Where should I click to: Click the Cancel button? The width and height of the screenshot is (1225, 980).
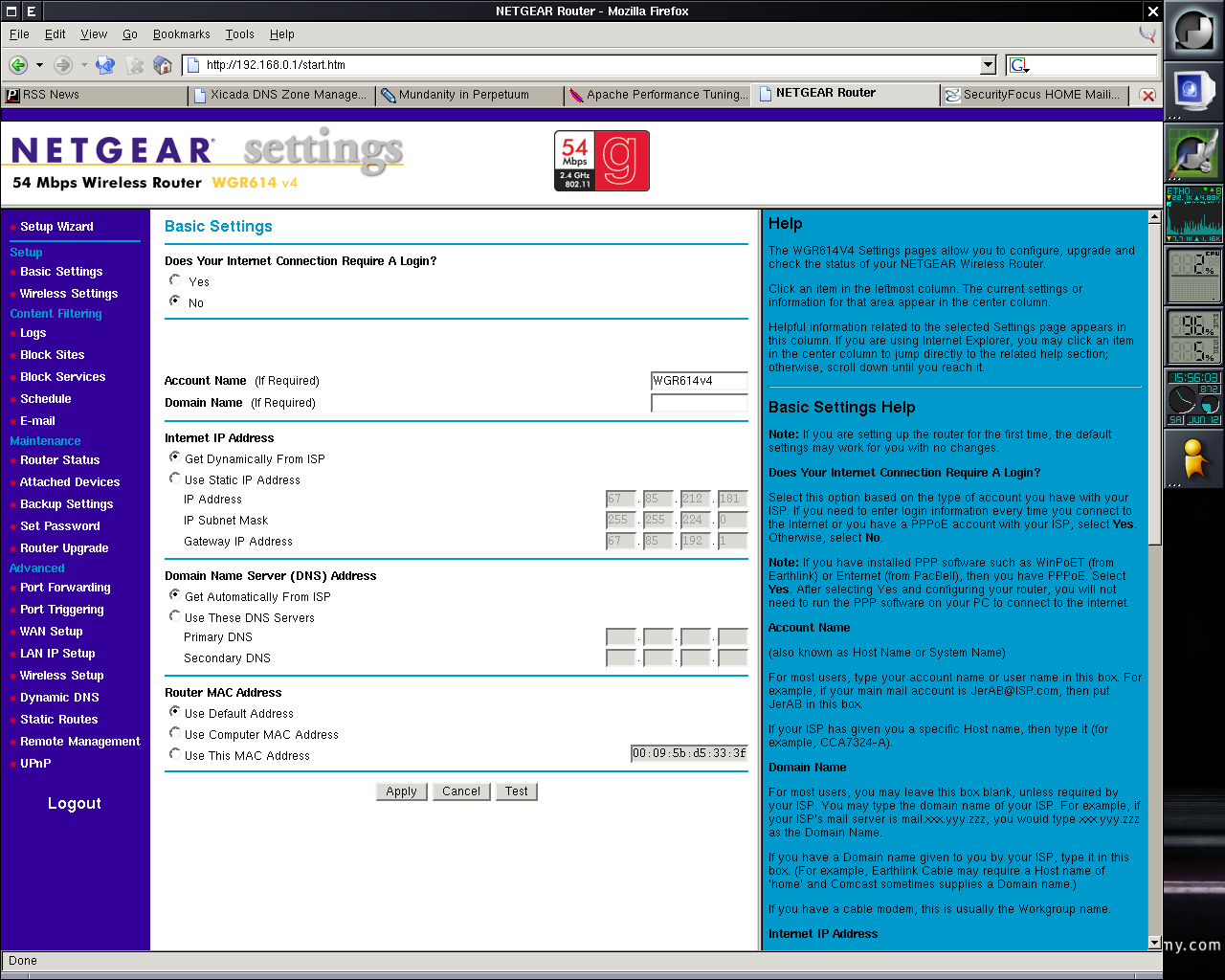click(461, 791)
